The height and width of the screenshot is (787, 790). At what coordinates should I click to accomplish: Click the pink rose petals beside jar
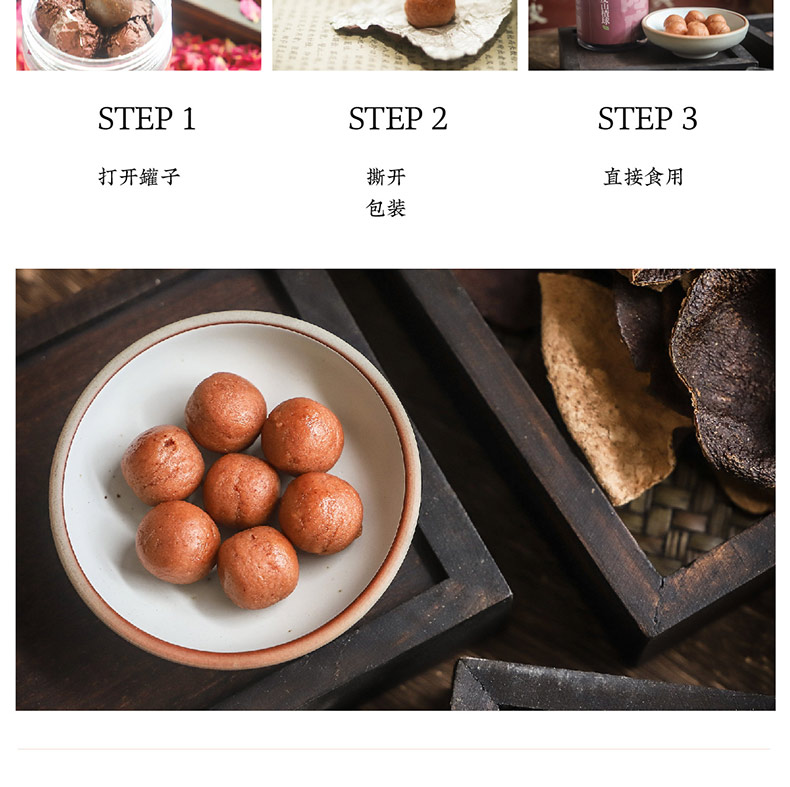click(214, 53)
